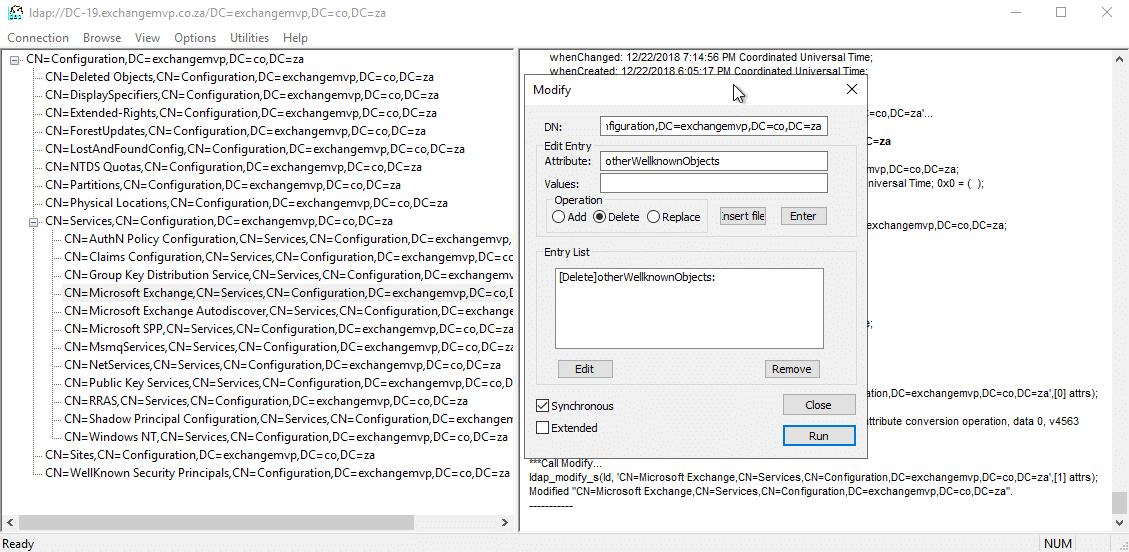Image resolution: width=1129 pixels, height=552 pixels.
Task: Click the LDP app icon in title bar
Action: (x=16, y=13)
